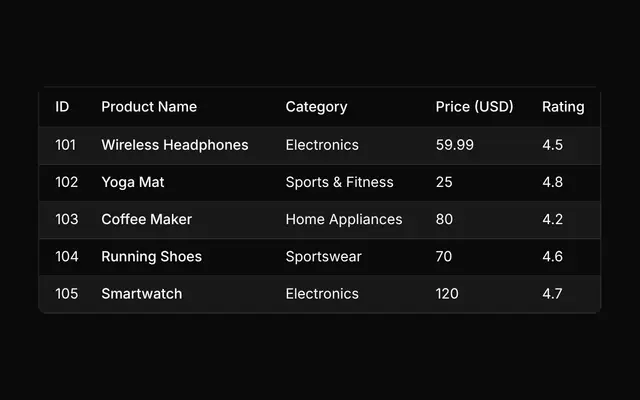Click the Yoga Mat product name

pyautogui.click(x=133, y=182)
